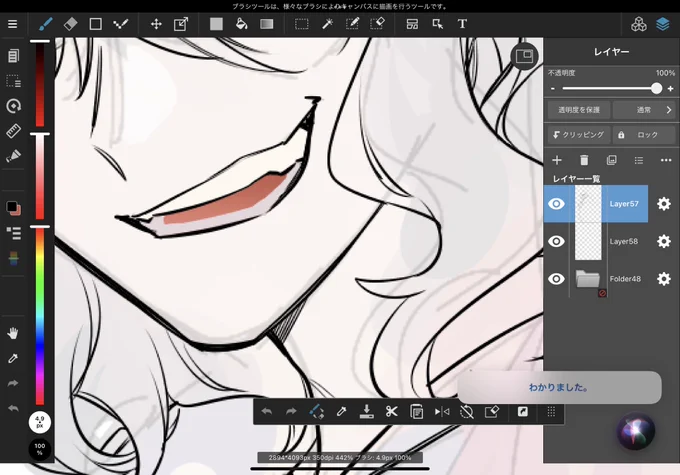Open the 通常 blend mode dropdown
The height and width of the screenshot is (475, 680).
(644, 110)
